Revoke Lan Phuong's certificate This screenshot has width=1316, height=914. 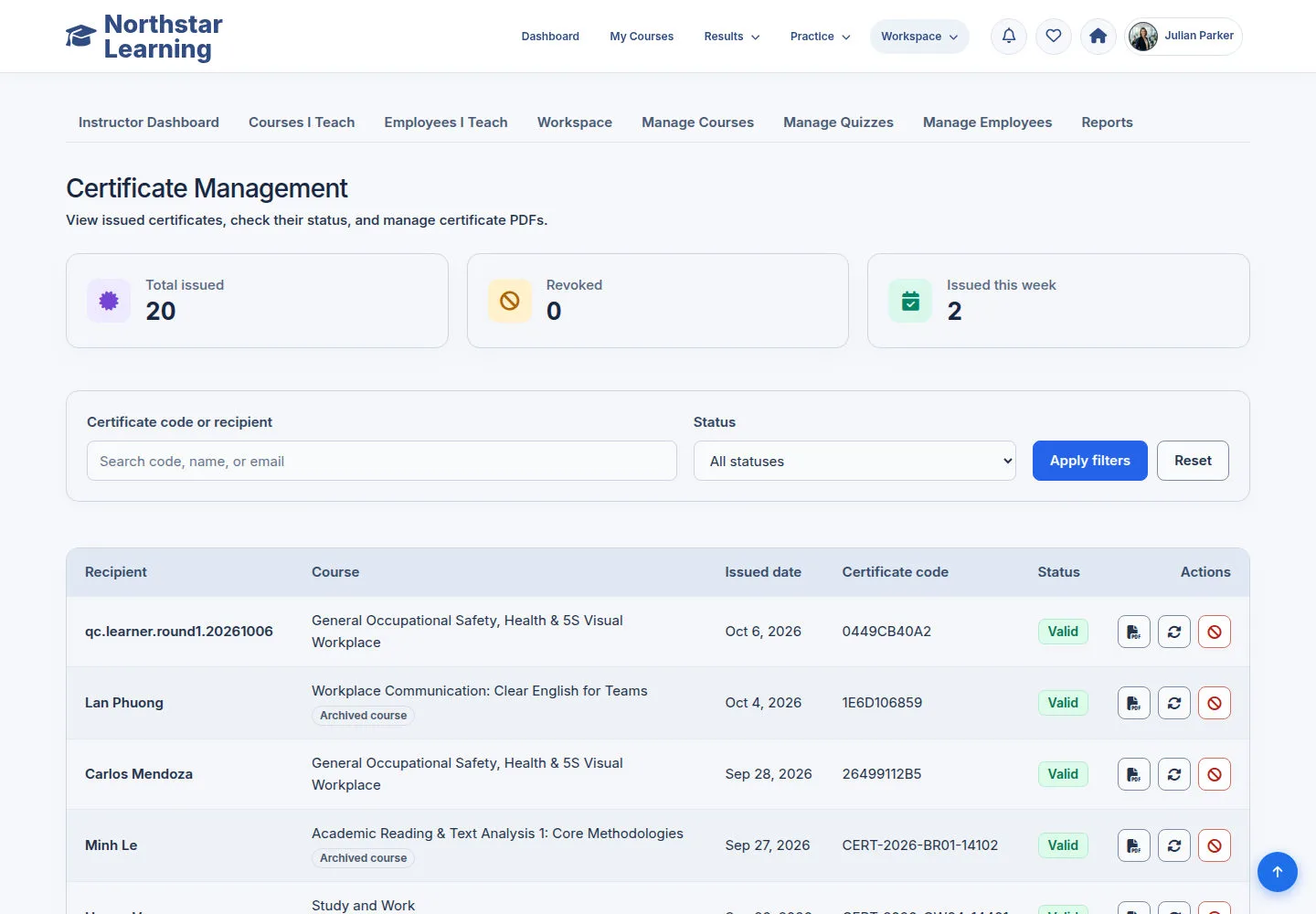pyautogui.click(x=1215, y=703)
